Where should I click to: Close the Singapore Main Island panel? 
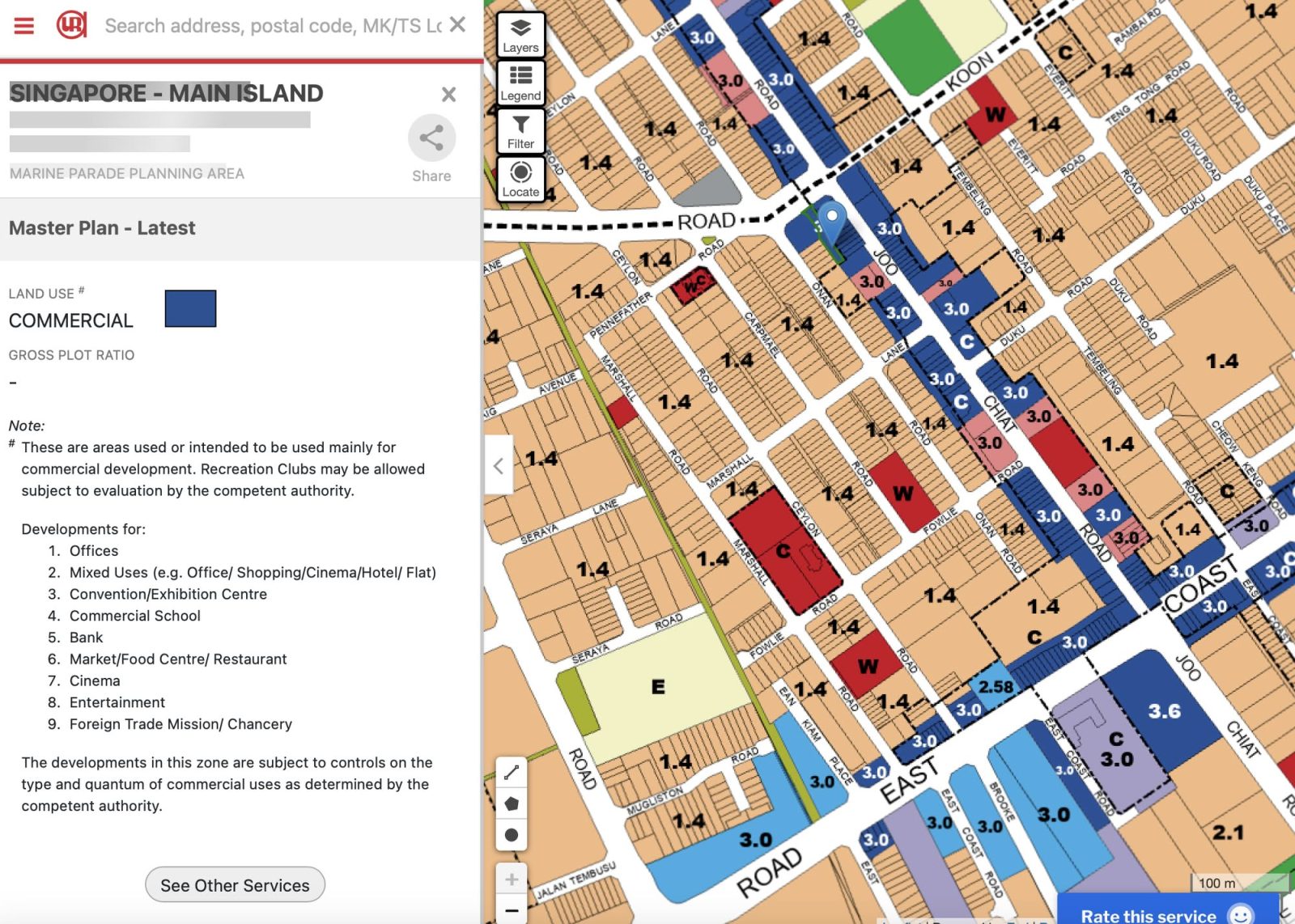[x=448, y=95]
